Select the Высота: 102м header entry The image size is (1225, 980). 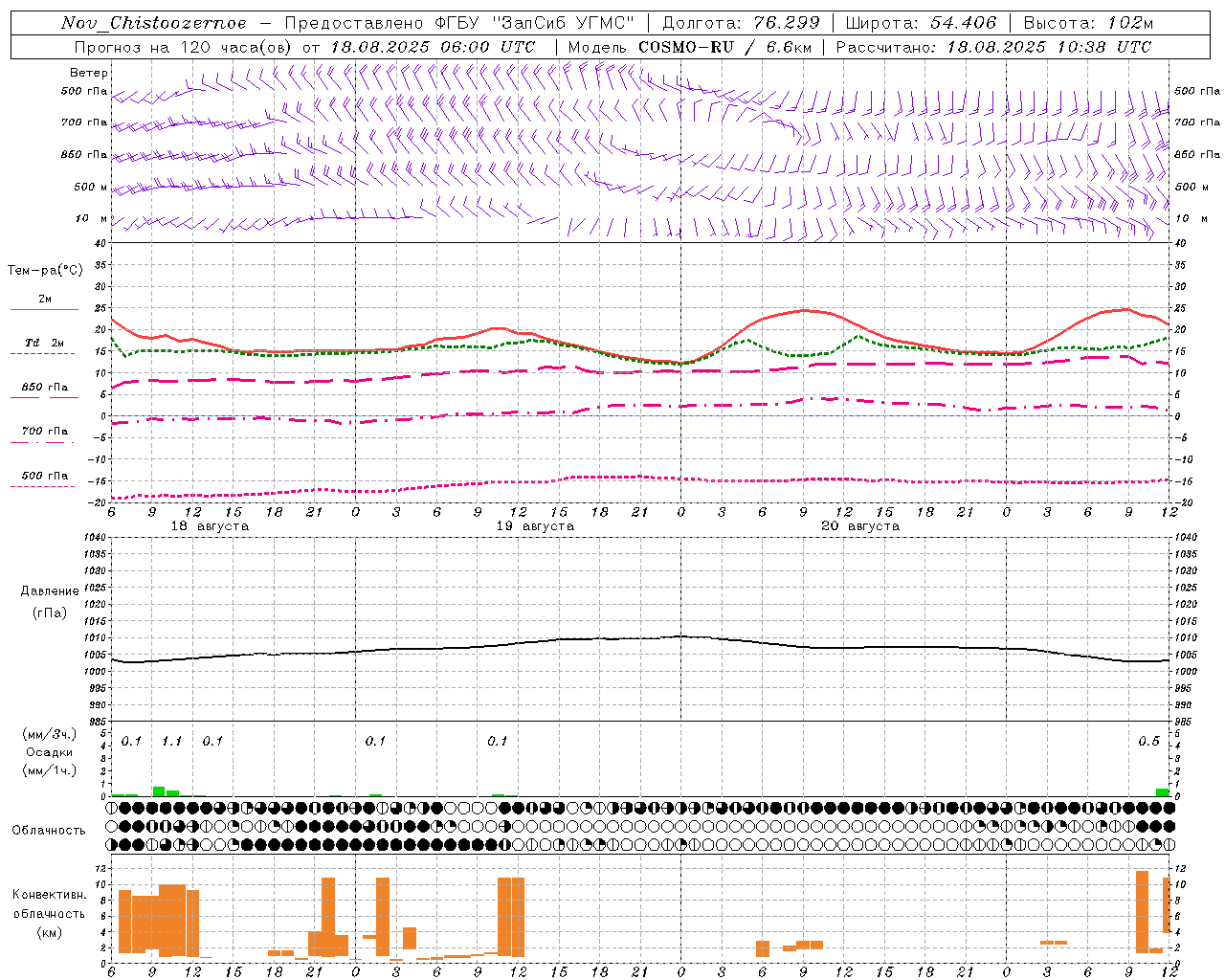1088,23
